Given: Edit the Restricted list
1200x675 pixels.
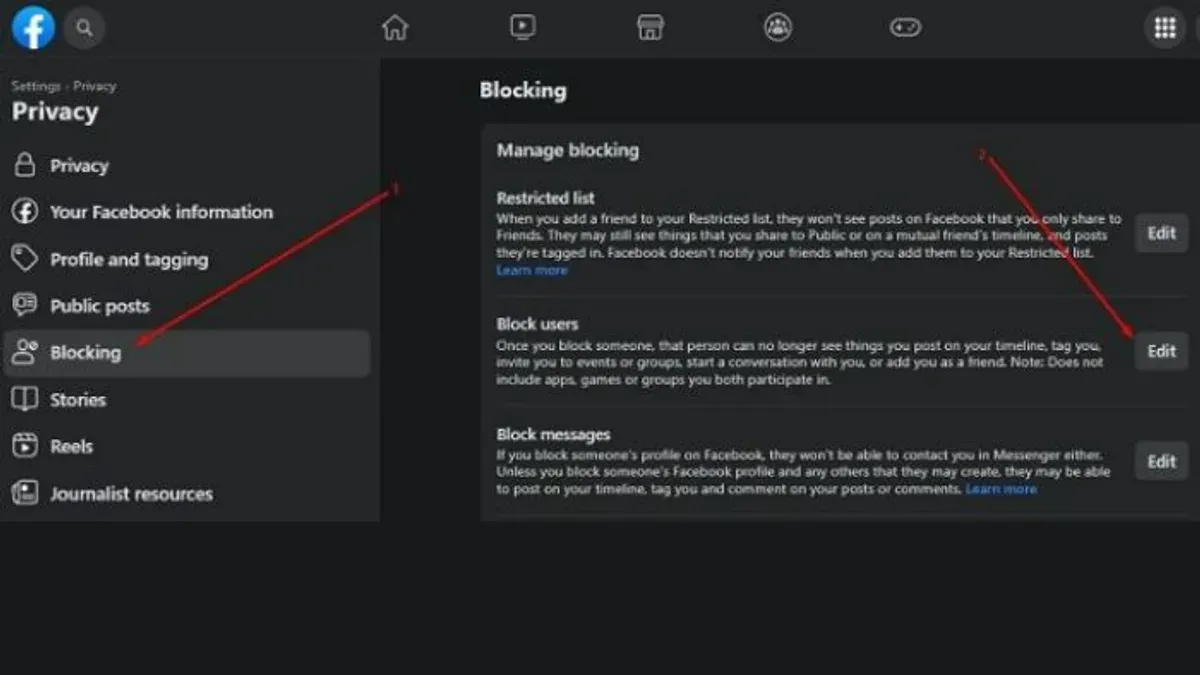Looking at the screenshot, I should click(x=1161, y=233).
